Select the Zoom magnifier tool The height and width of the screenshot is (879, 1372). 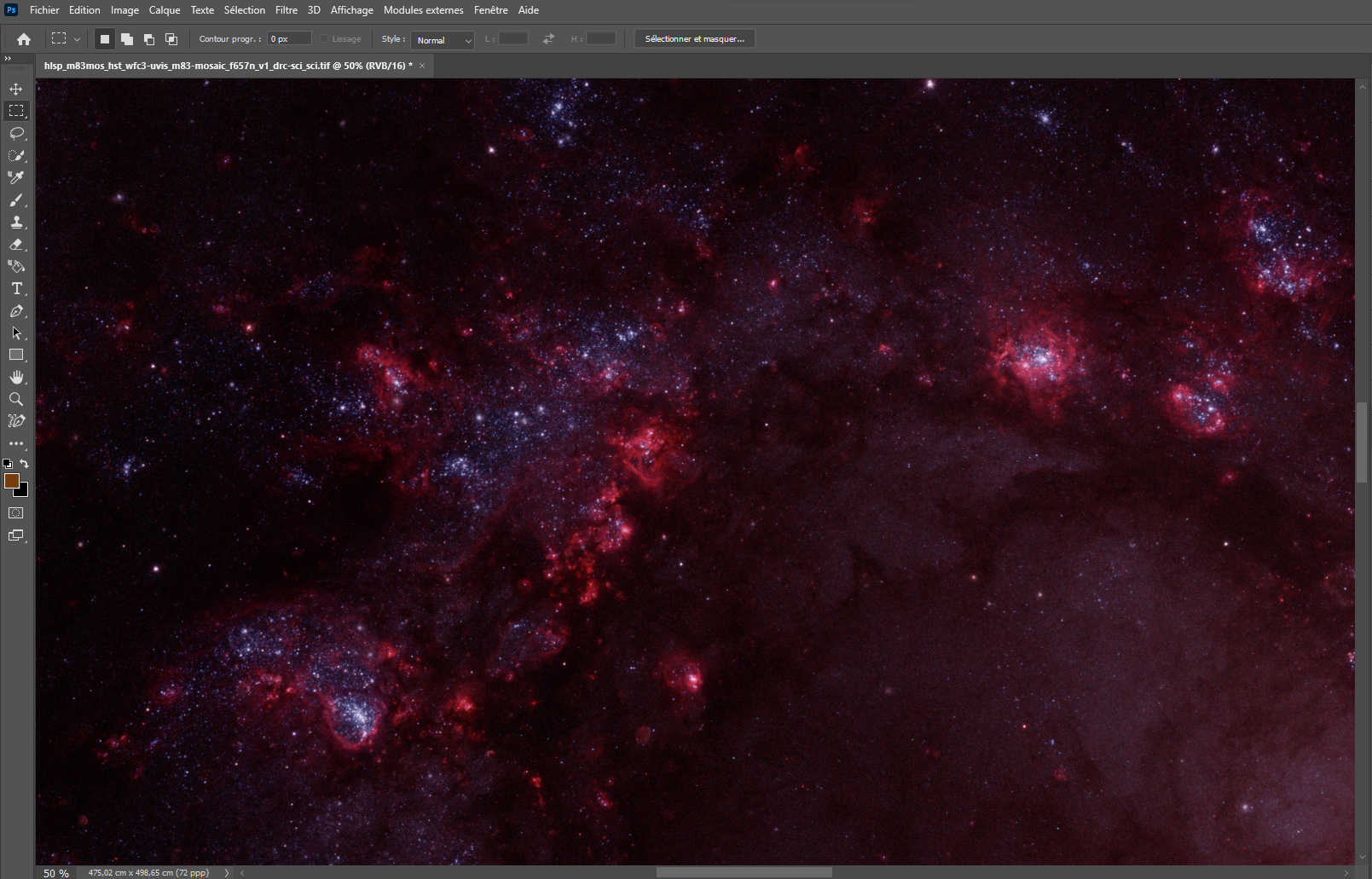pyautogui.click(x=16, y=399)
